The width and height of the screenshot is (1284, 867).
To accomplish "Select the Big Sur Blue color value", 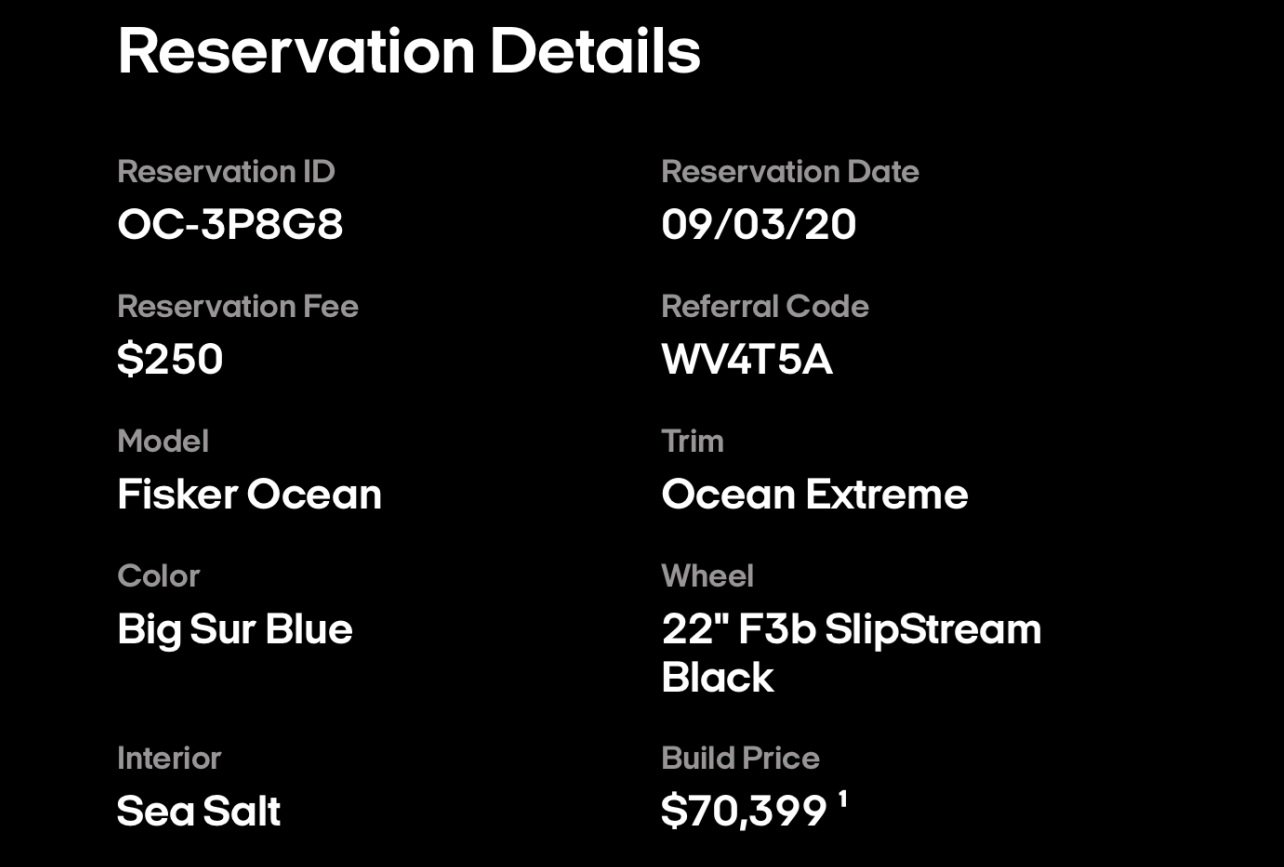I will pos(235,629).
